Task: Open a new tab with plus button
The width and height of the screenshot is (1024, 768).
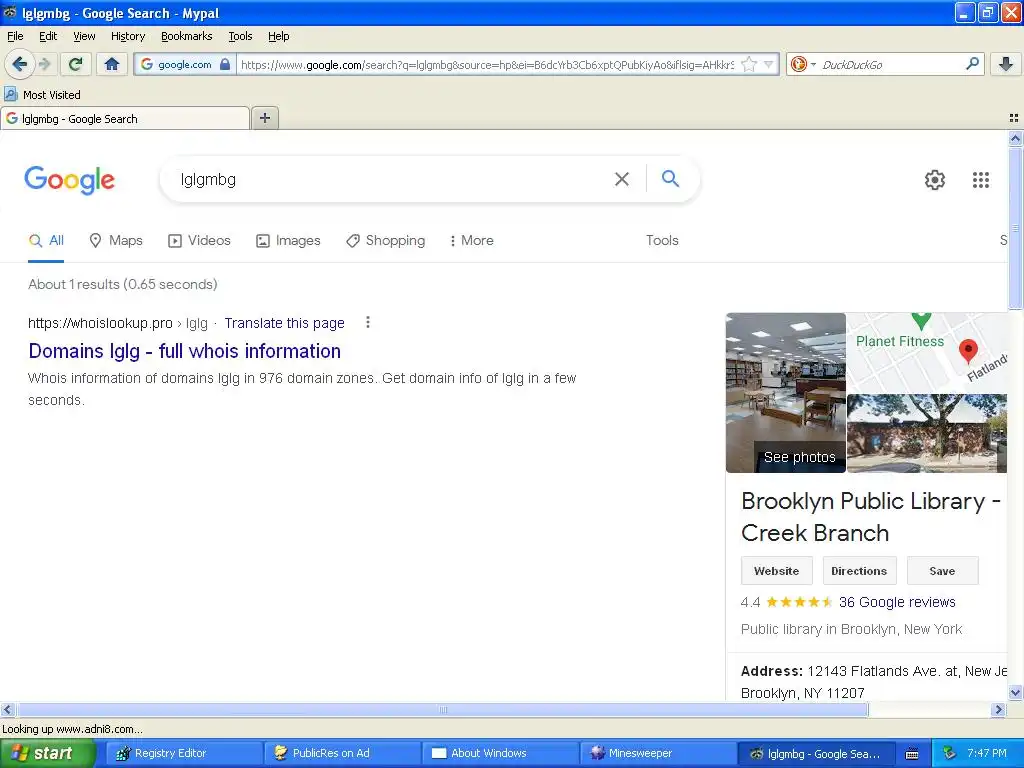Action: (x=264, y=118)
